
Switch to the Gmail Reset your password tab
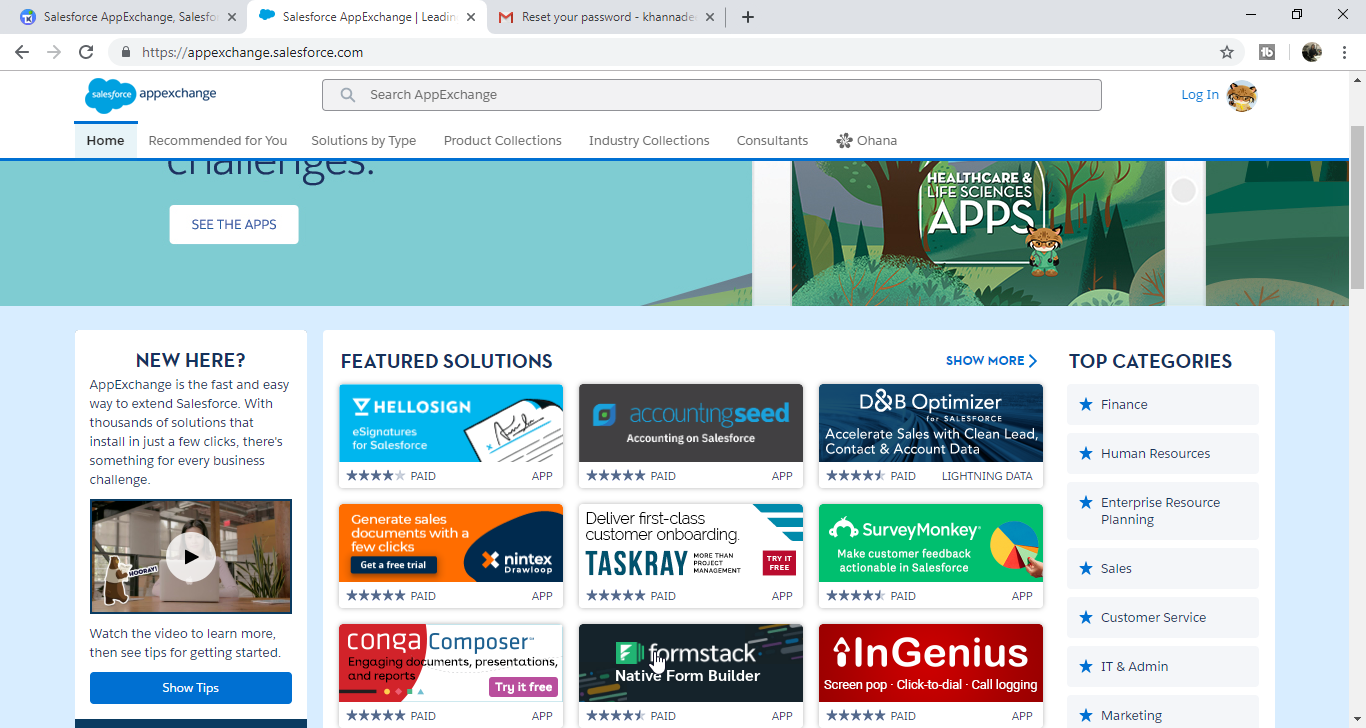606,17
